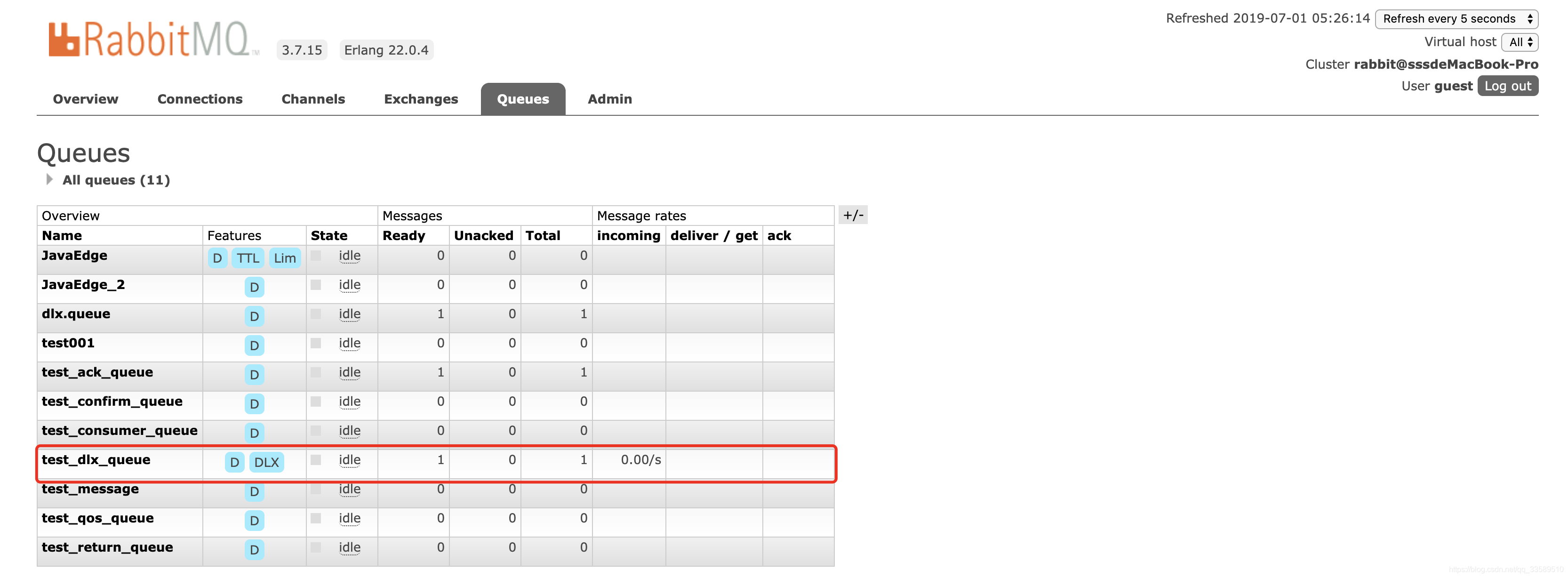Open the Refresh every 5 seconds dropdown
1568x578 pixels.
pyautogui.click(x=1456, y=19)
